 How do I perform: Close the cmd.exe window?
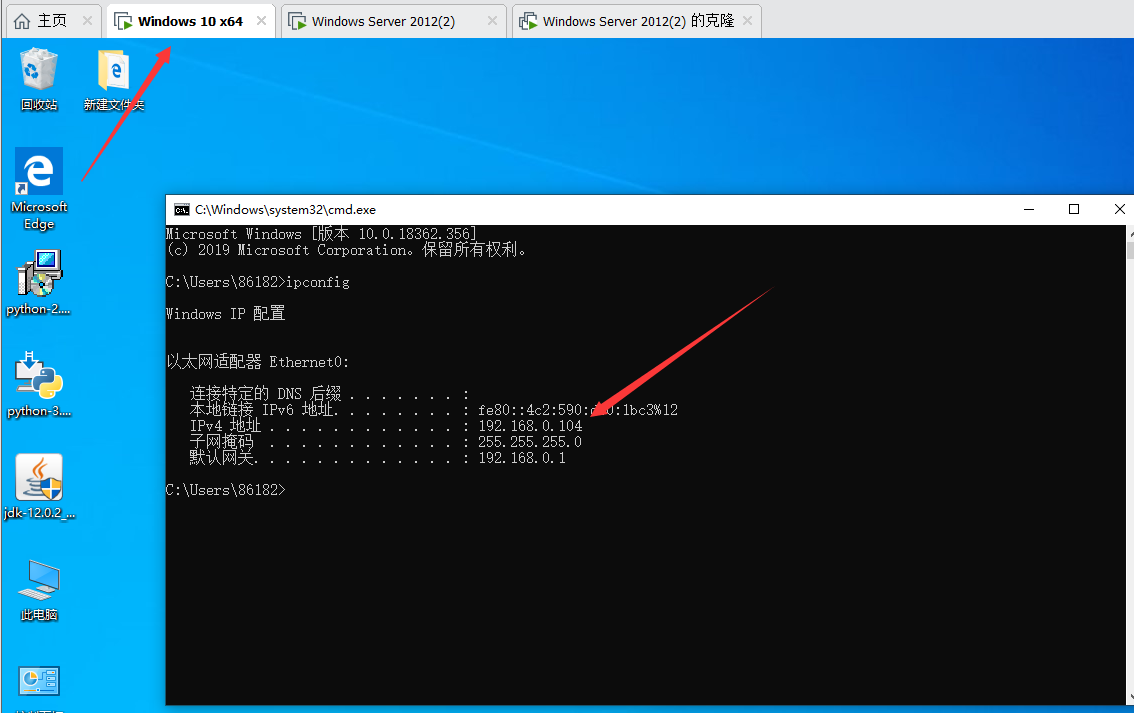[1119, 210]
